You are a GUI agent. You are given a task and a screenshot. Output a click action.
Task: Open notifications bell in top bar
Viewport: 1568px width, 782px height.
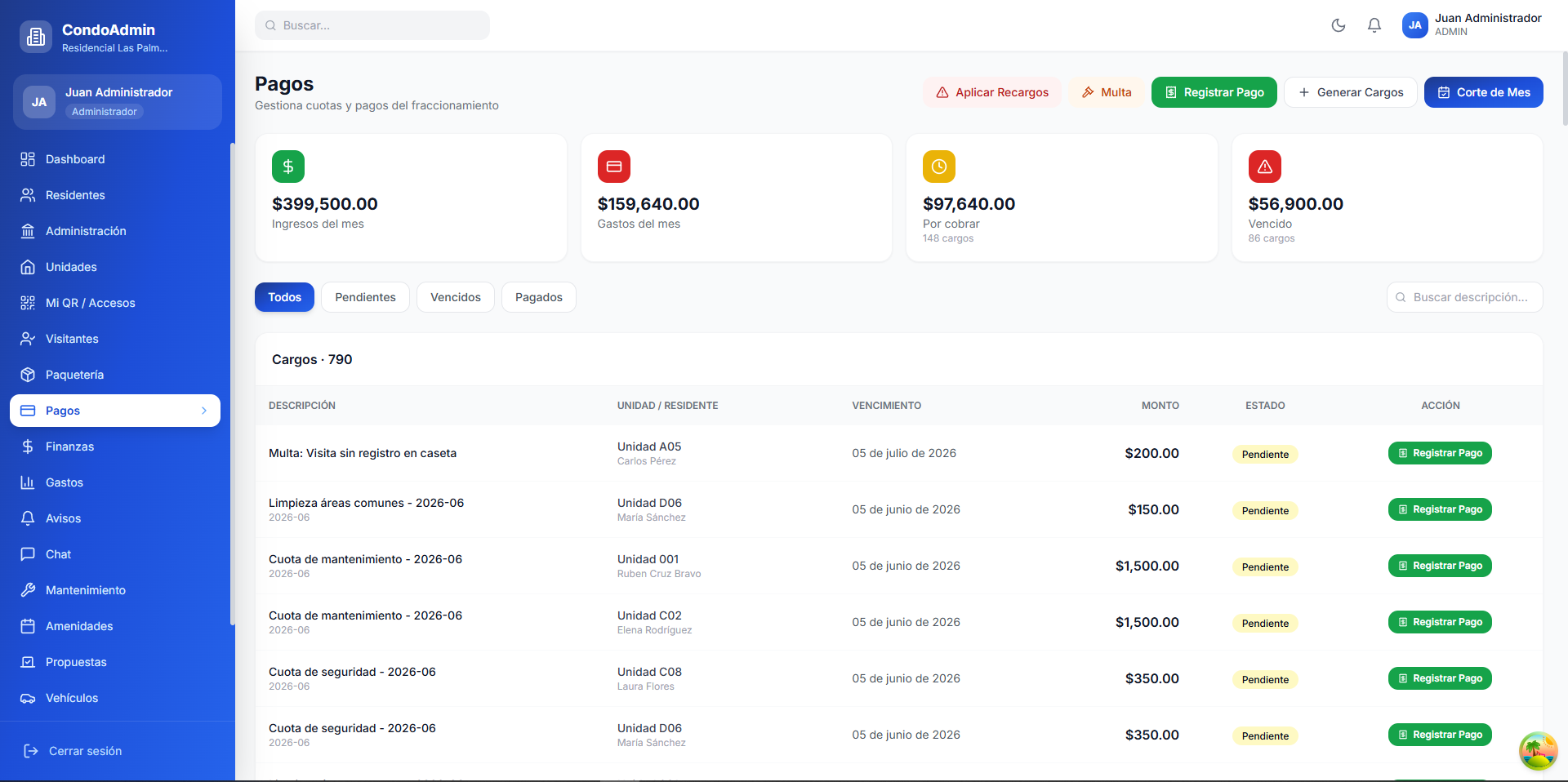(x=1374, y=25)
